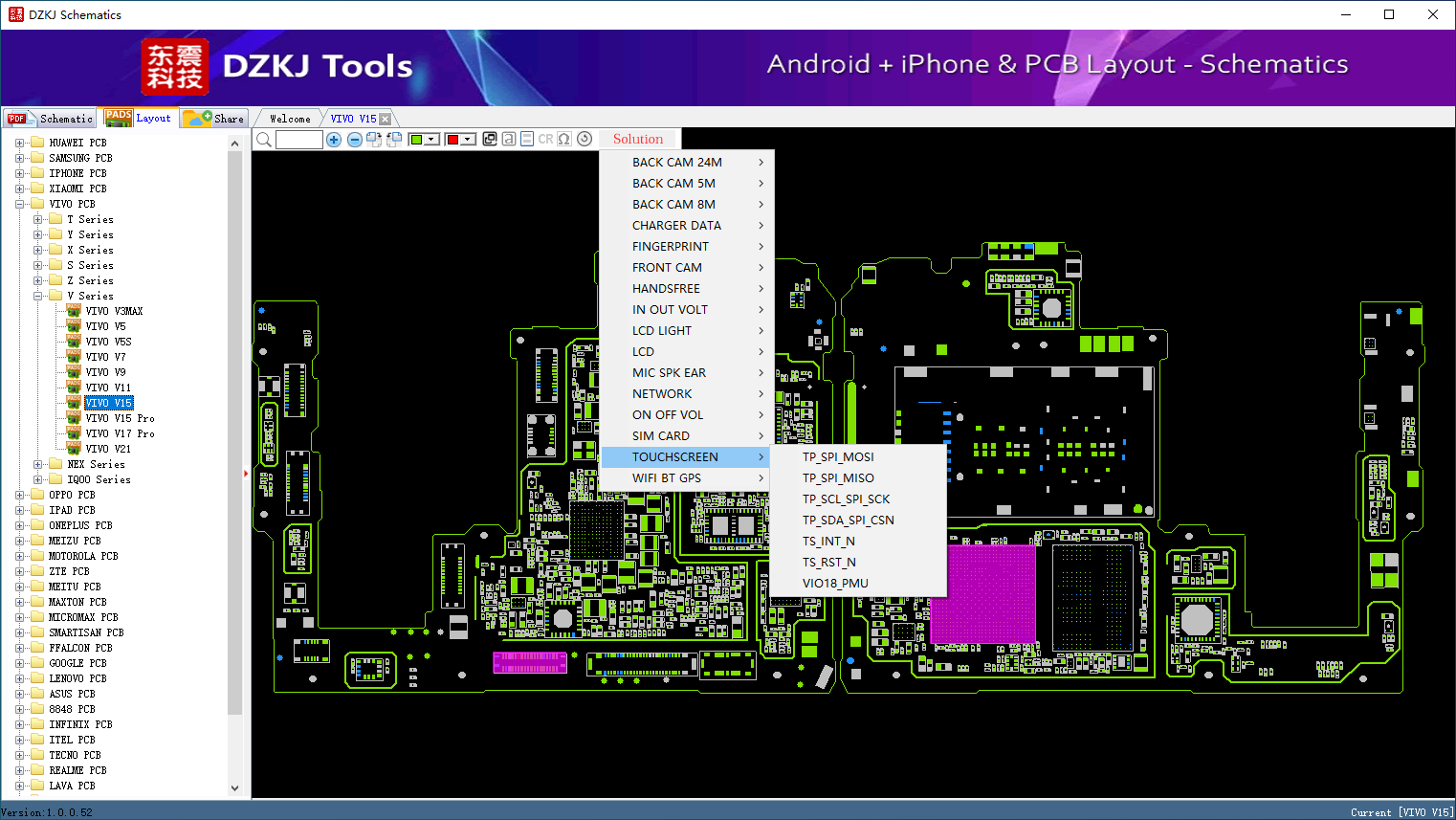Click the folder icon beside HUAWEI PCB
The image size is (1456, 820).
pos(37,143)
